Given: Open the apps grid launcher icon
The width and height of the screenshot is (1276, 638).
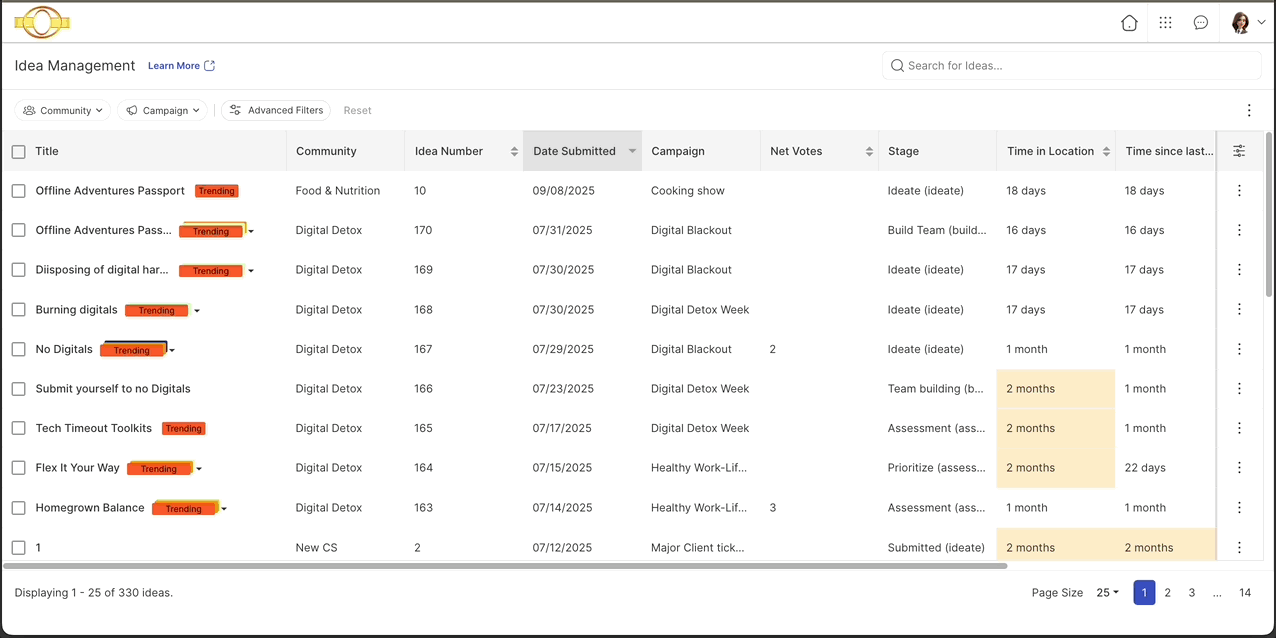Looking at the screenshot, I should click(1165, 23).
